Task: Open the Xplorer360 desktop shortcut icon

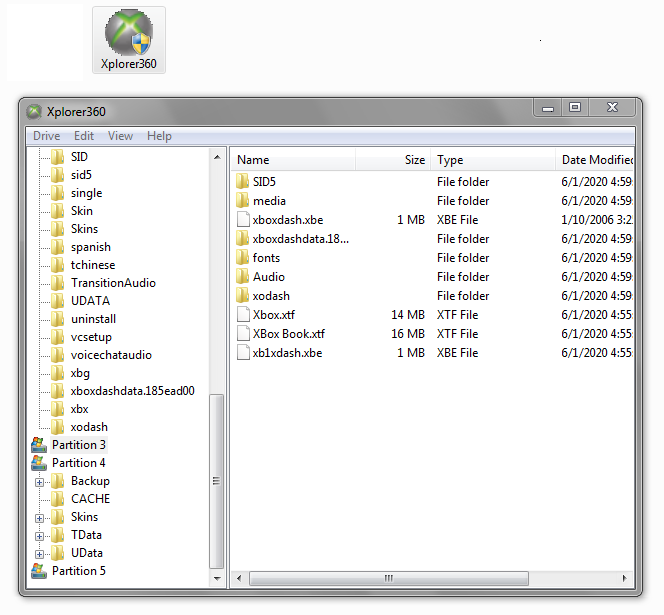Action: [x=129, y=40]
